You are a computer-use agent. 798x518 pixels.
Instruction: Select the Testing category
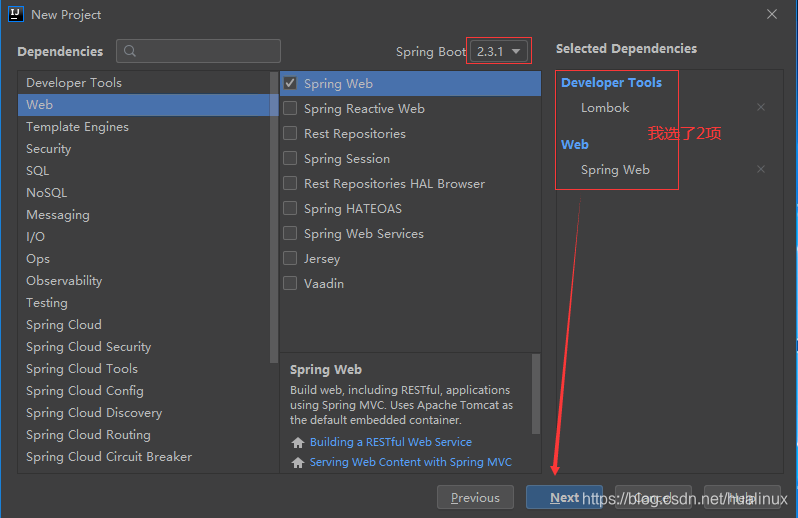[144, 303]
